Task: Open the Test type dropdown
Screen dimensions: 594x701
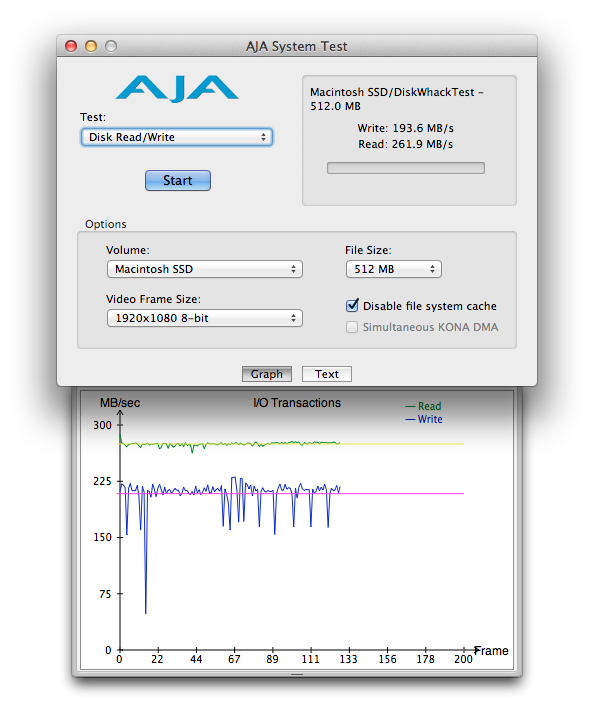Action: [x=177, y=137]
